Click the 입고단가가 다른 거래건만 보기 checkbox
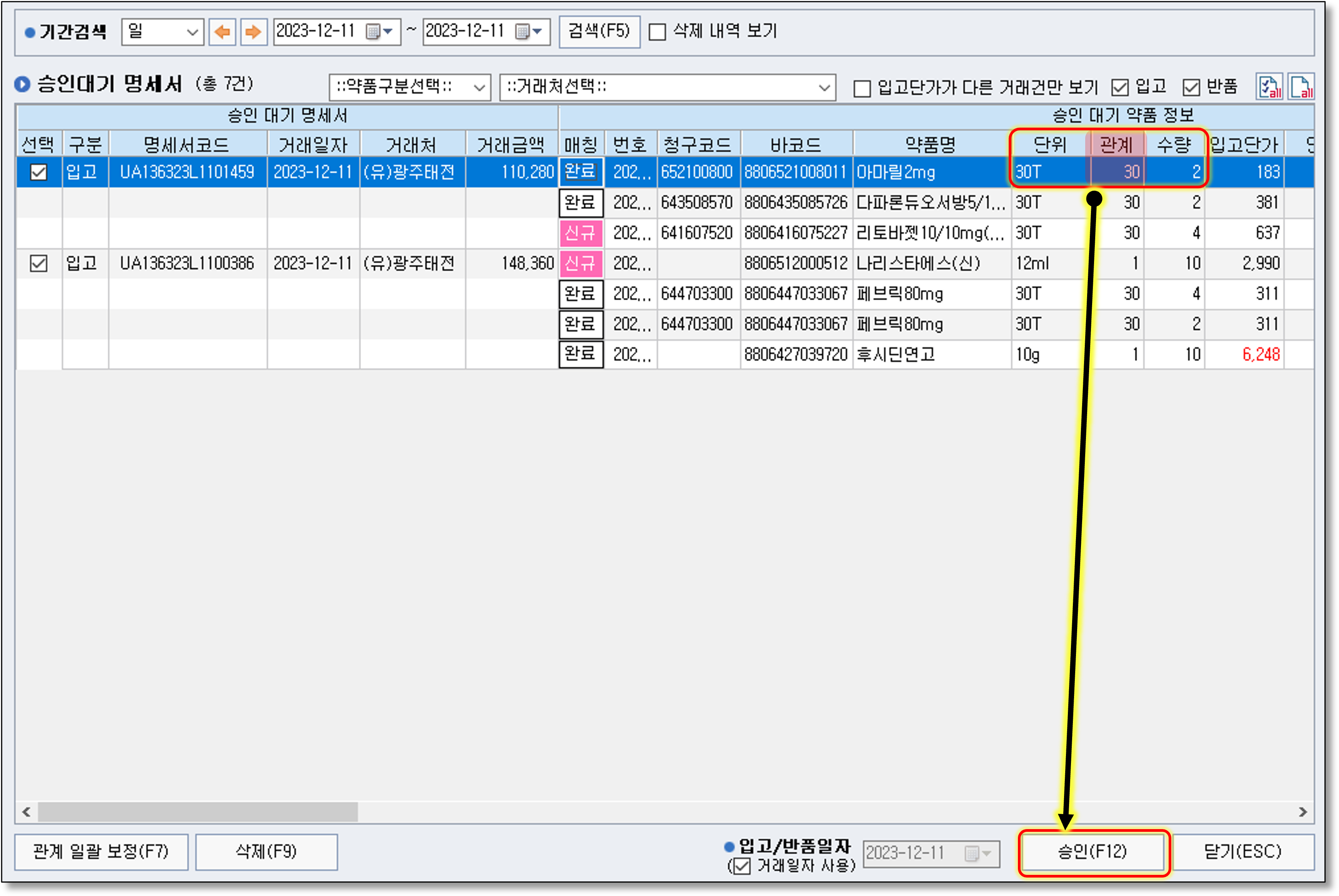 coord(862,88)
